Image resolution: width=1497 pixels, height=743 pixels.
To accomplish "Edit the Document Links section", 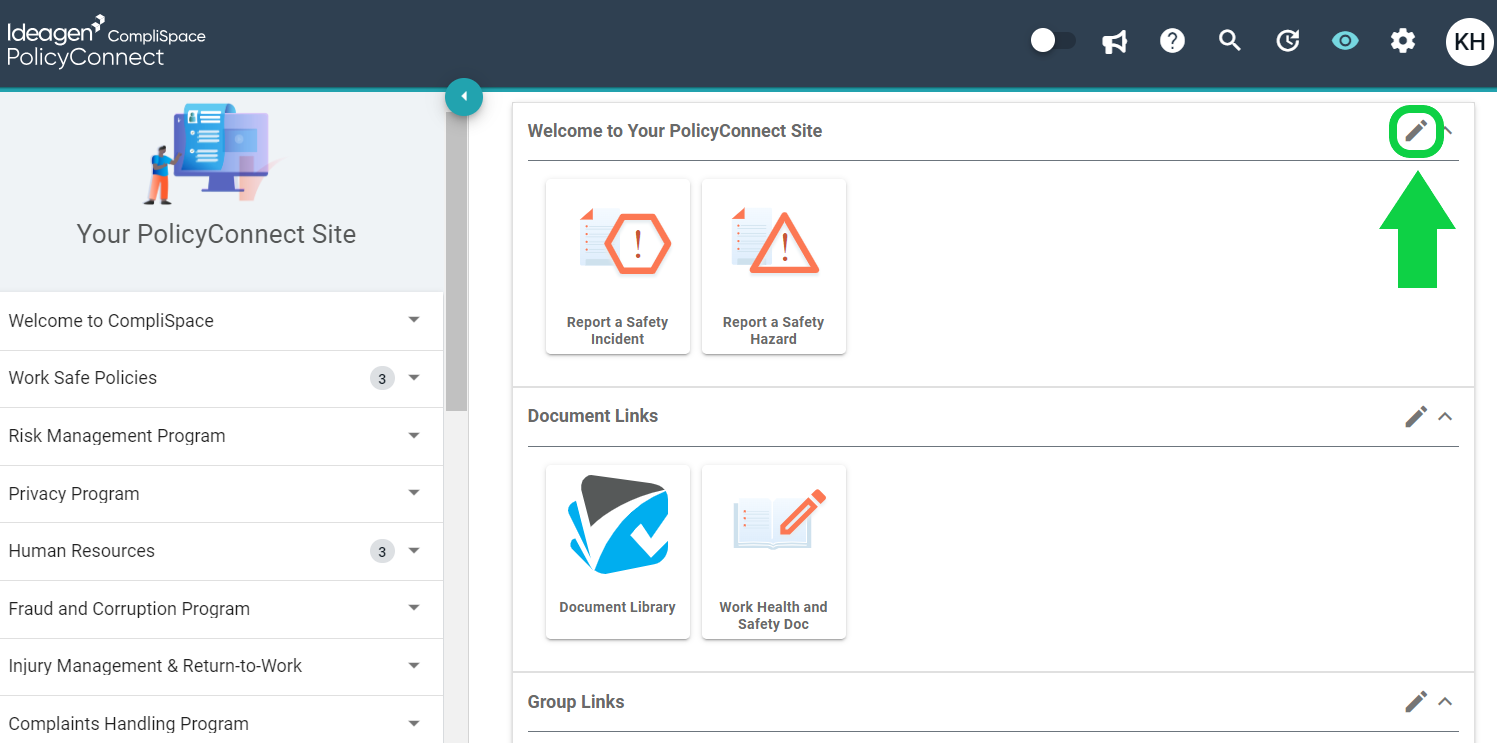I will [1416, 416].
